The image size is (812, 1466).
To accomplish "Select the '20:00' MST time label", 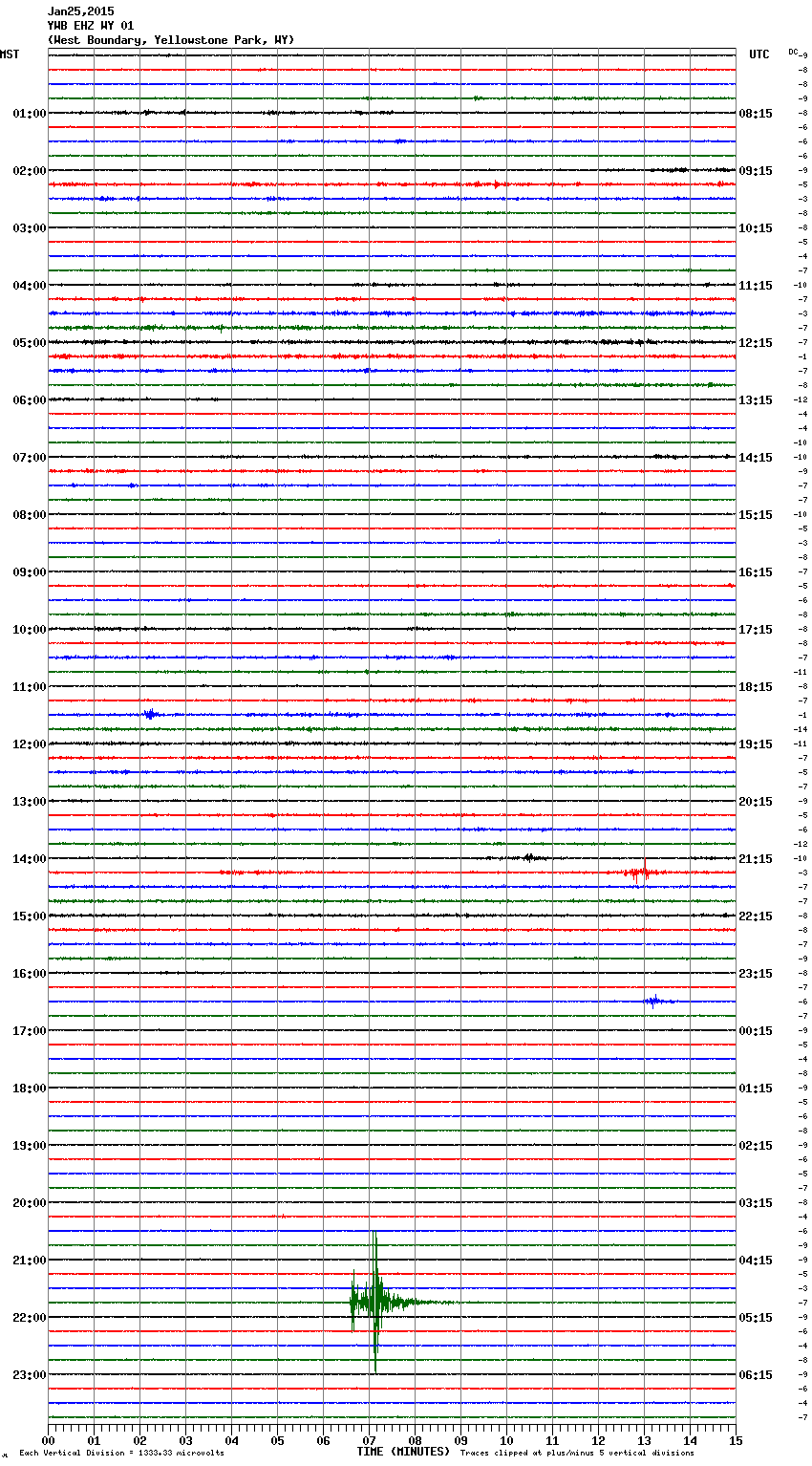I will 30,1203.
